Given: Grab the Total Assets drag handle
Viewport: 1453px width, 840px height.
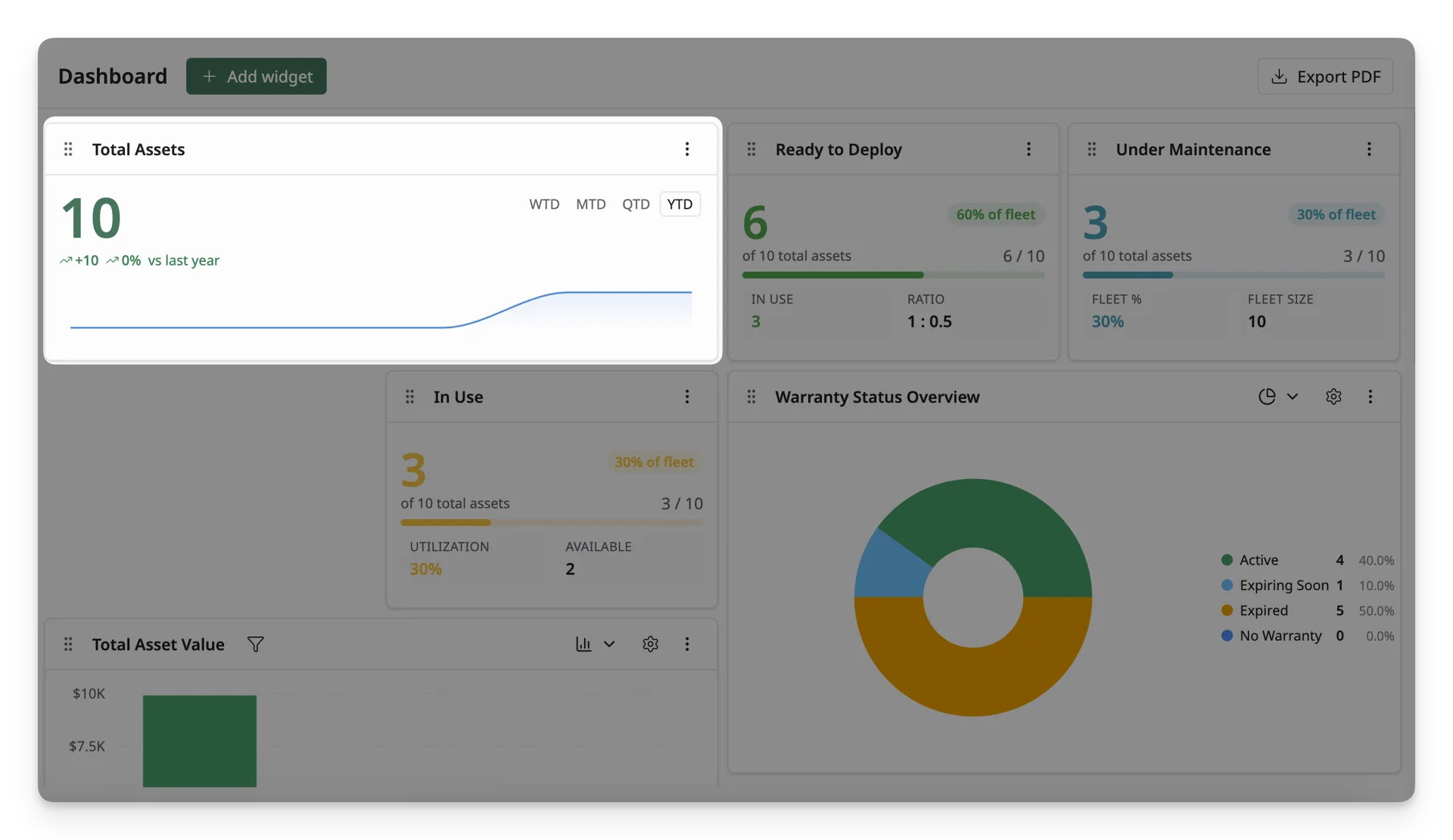Looking at the screenshot, I should tap(68, 149).
